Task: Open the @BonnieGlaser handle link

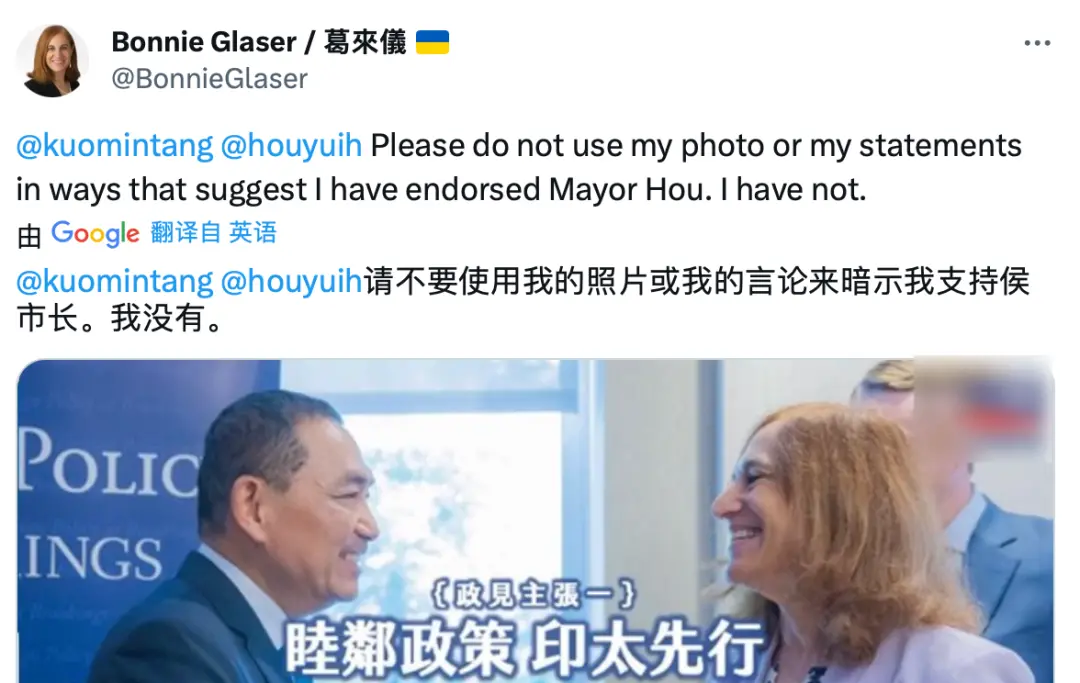Action: [209, 78]
